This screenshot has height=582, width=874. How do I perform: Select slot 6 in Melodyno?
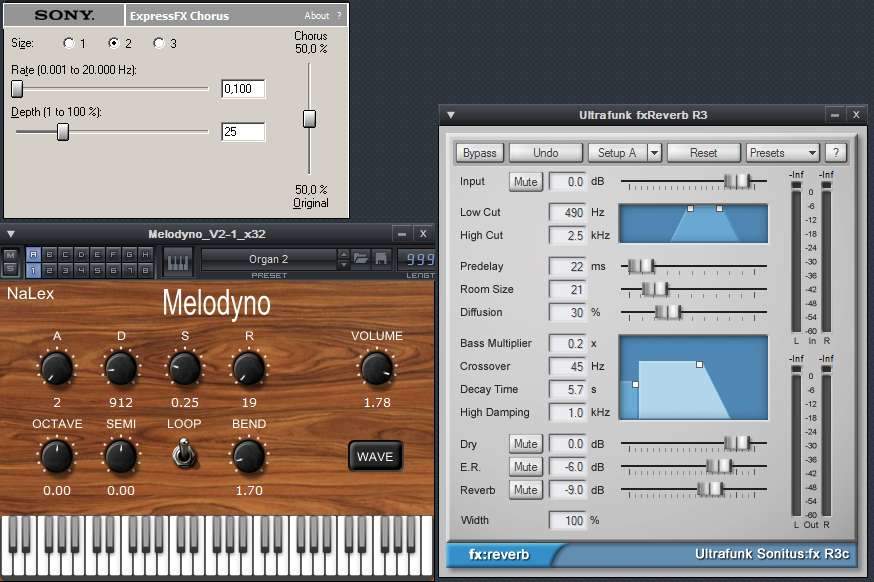[x=113, y=270]
